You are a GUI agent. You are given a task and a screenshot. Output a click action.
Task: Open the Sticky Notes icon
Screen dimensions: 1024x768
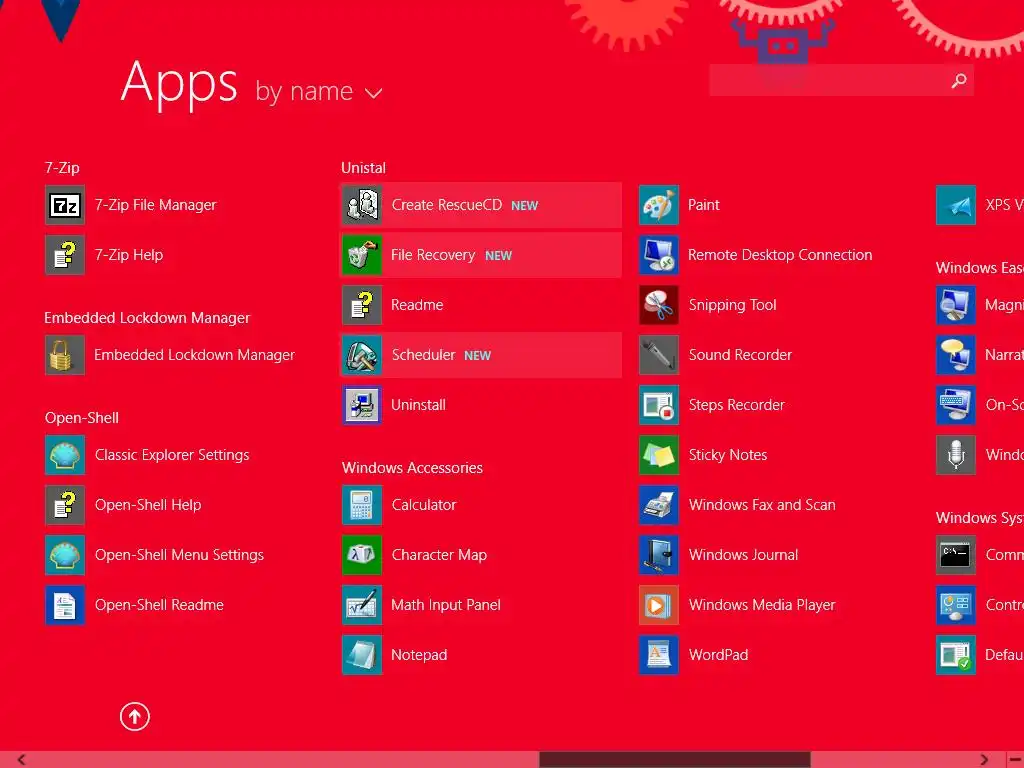pyautogui.click(x=659, y=455)
